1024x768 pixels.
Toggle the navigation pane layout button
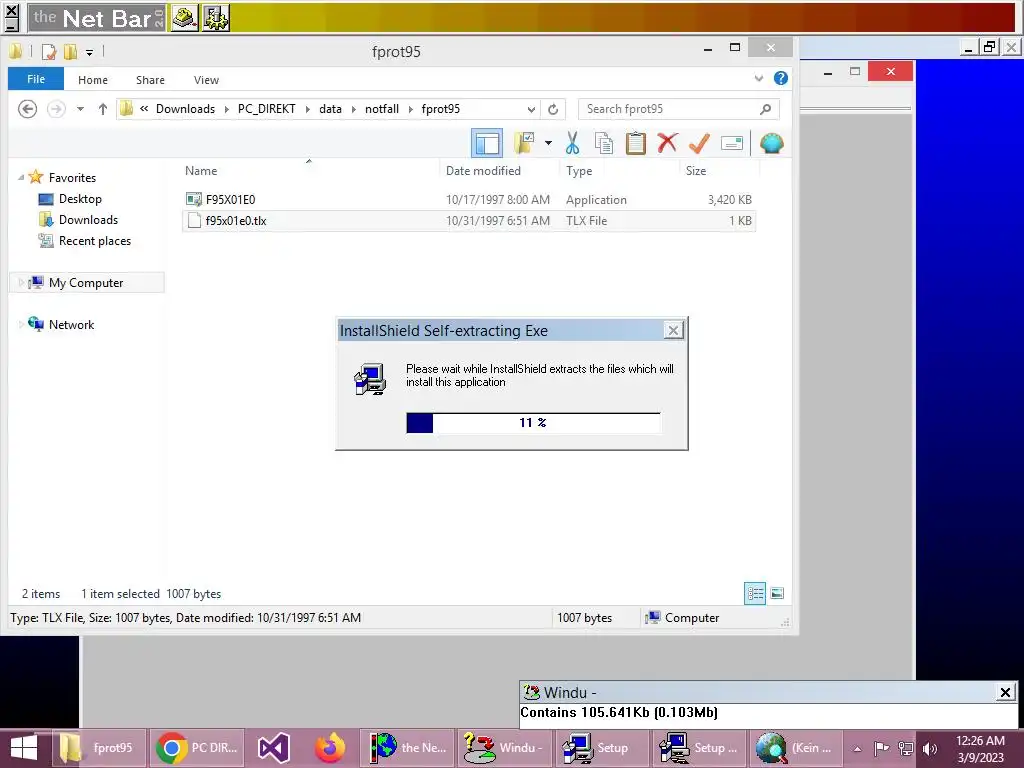[x=487, y=143]
